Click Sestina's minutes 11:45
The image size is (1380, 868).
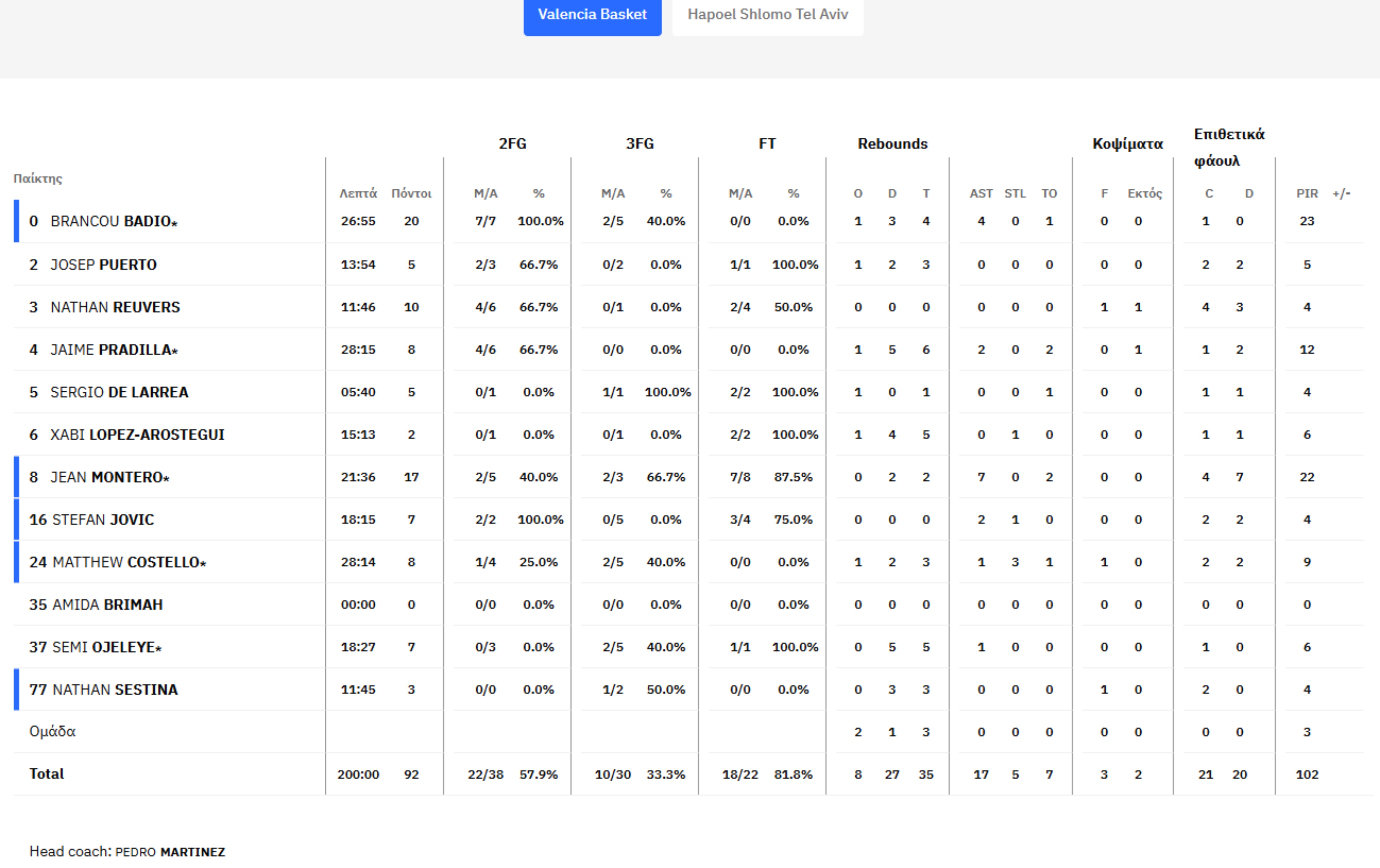pos(358,689)
